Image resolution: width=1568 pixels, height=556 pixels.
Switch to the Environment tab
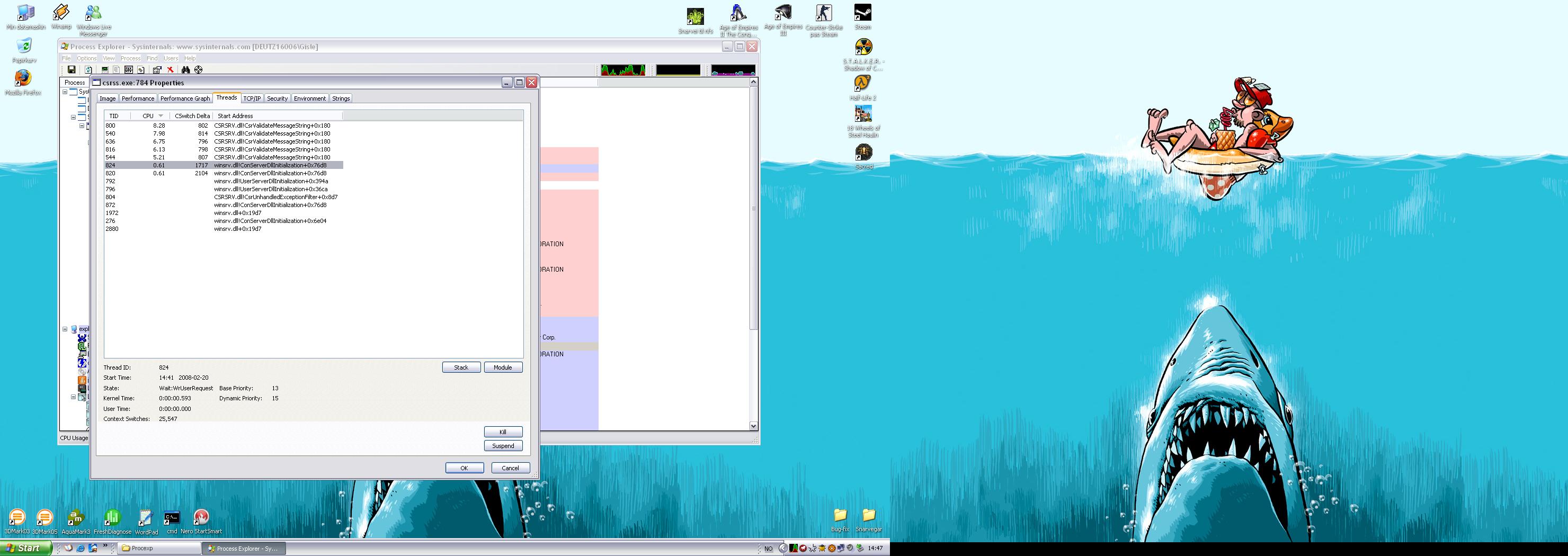click(x=310, y=98)
